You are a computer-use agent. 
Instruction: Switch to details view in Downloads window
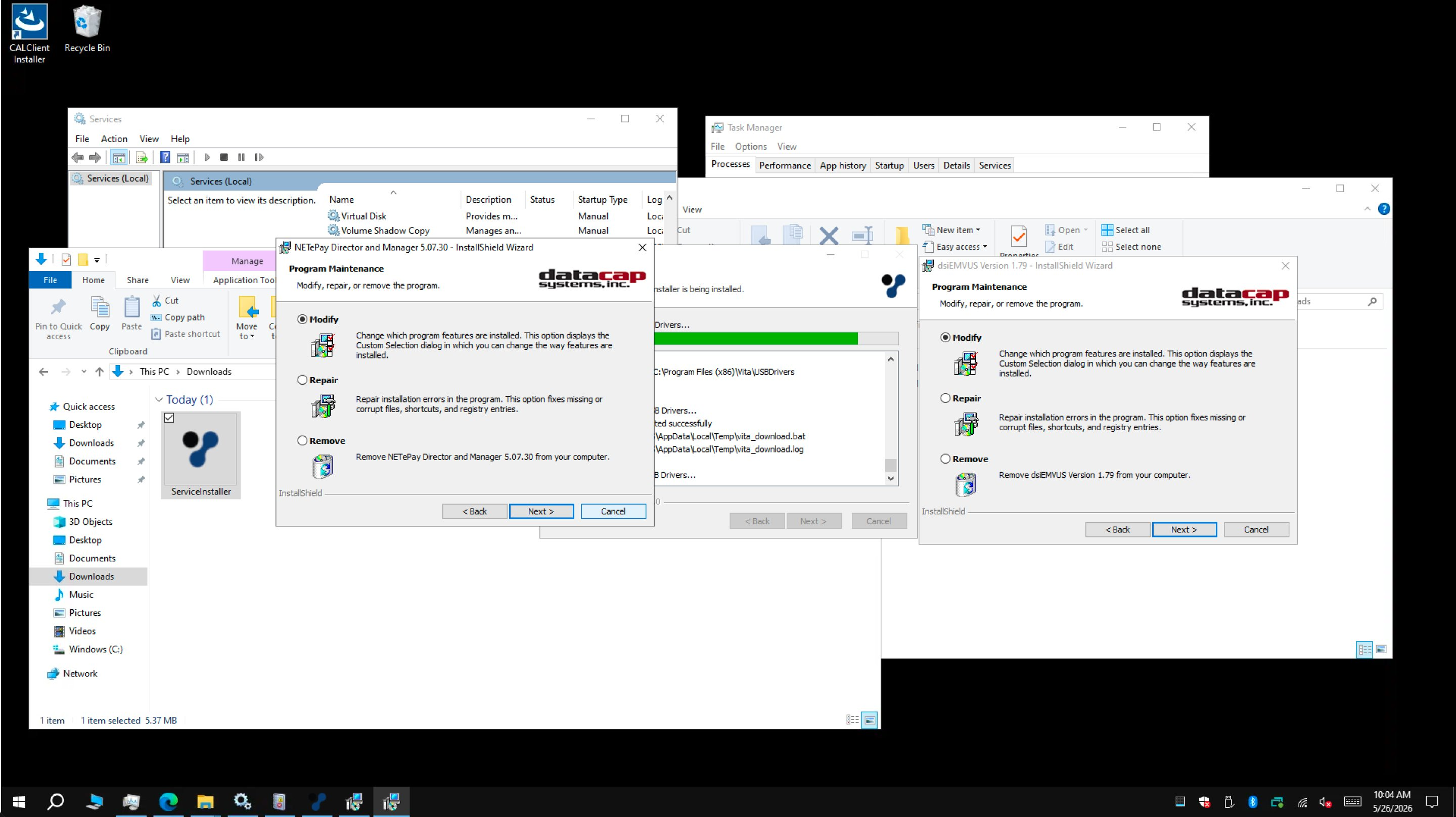point(852,720)
